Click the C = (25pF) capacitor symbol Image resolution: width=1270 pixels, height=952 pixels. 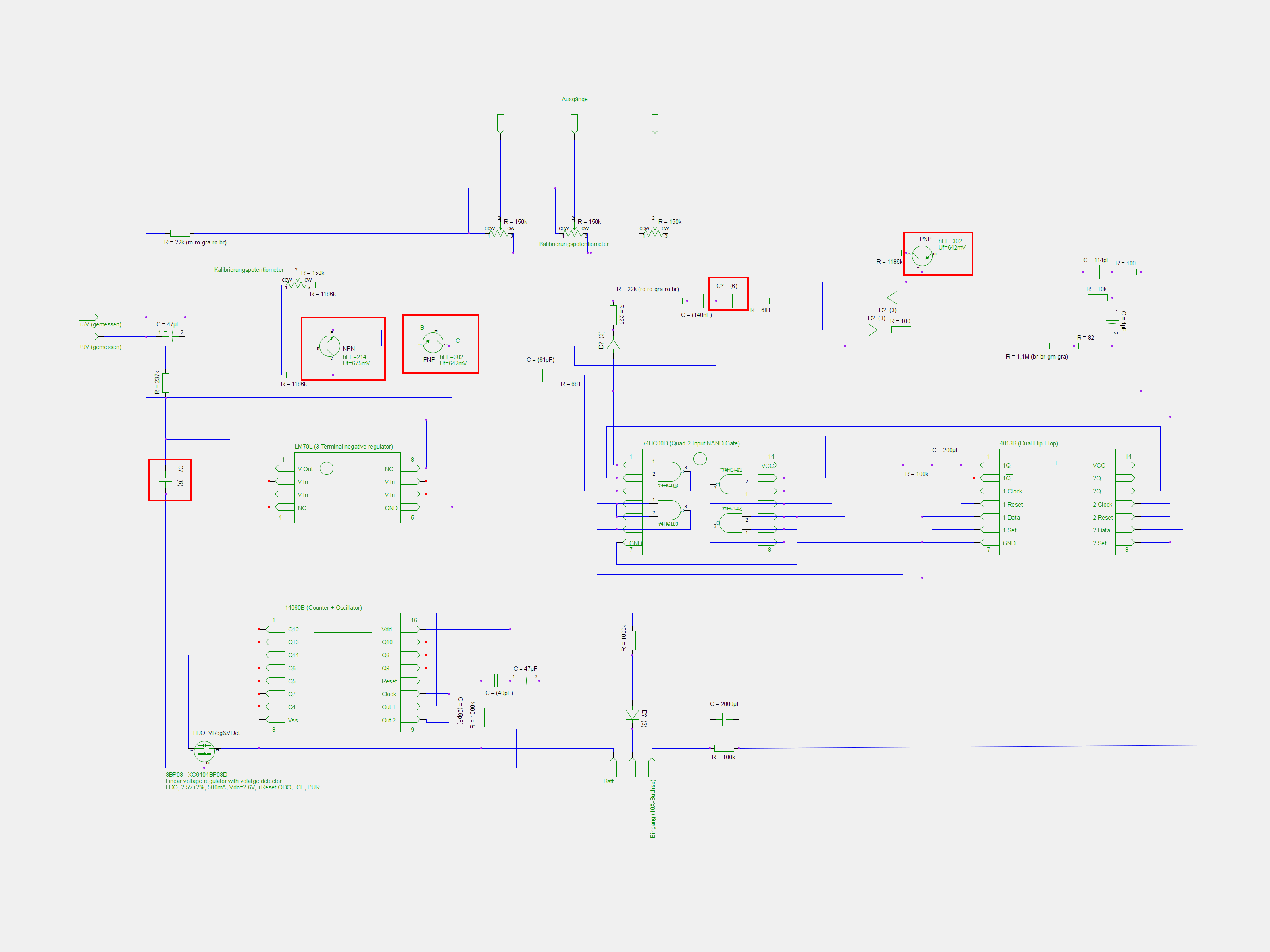[449, 708]
